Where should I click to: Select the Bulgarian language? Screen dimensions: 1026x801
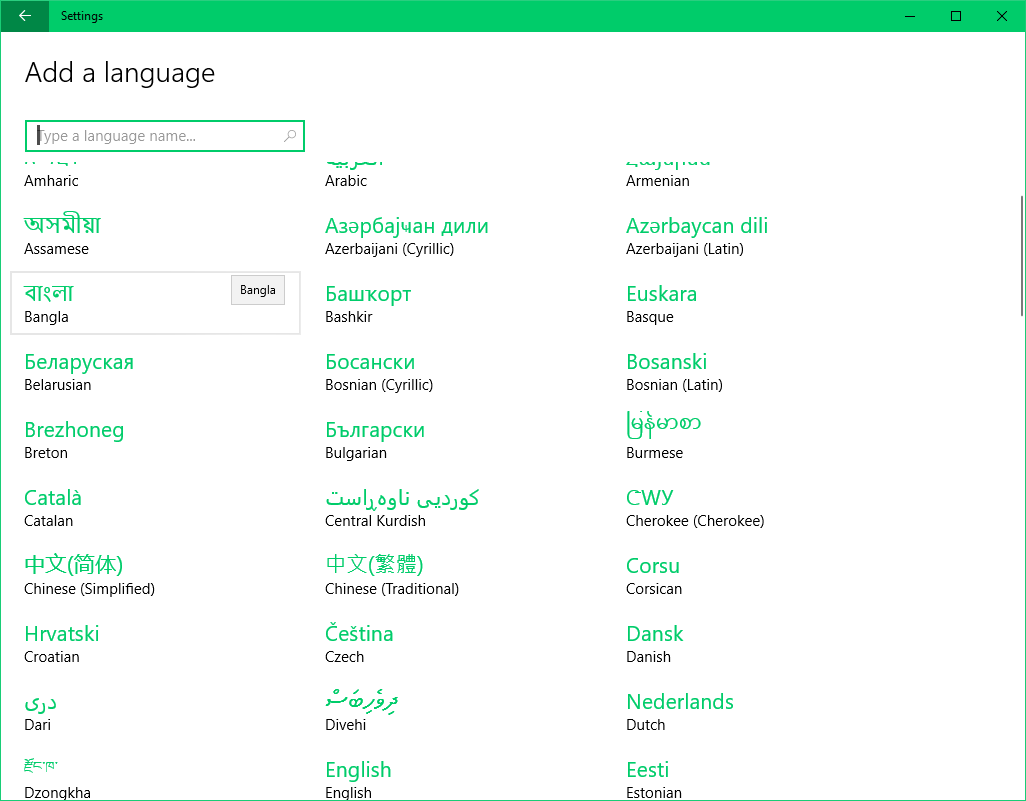(x=374, y=439)
